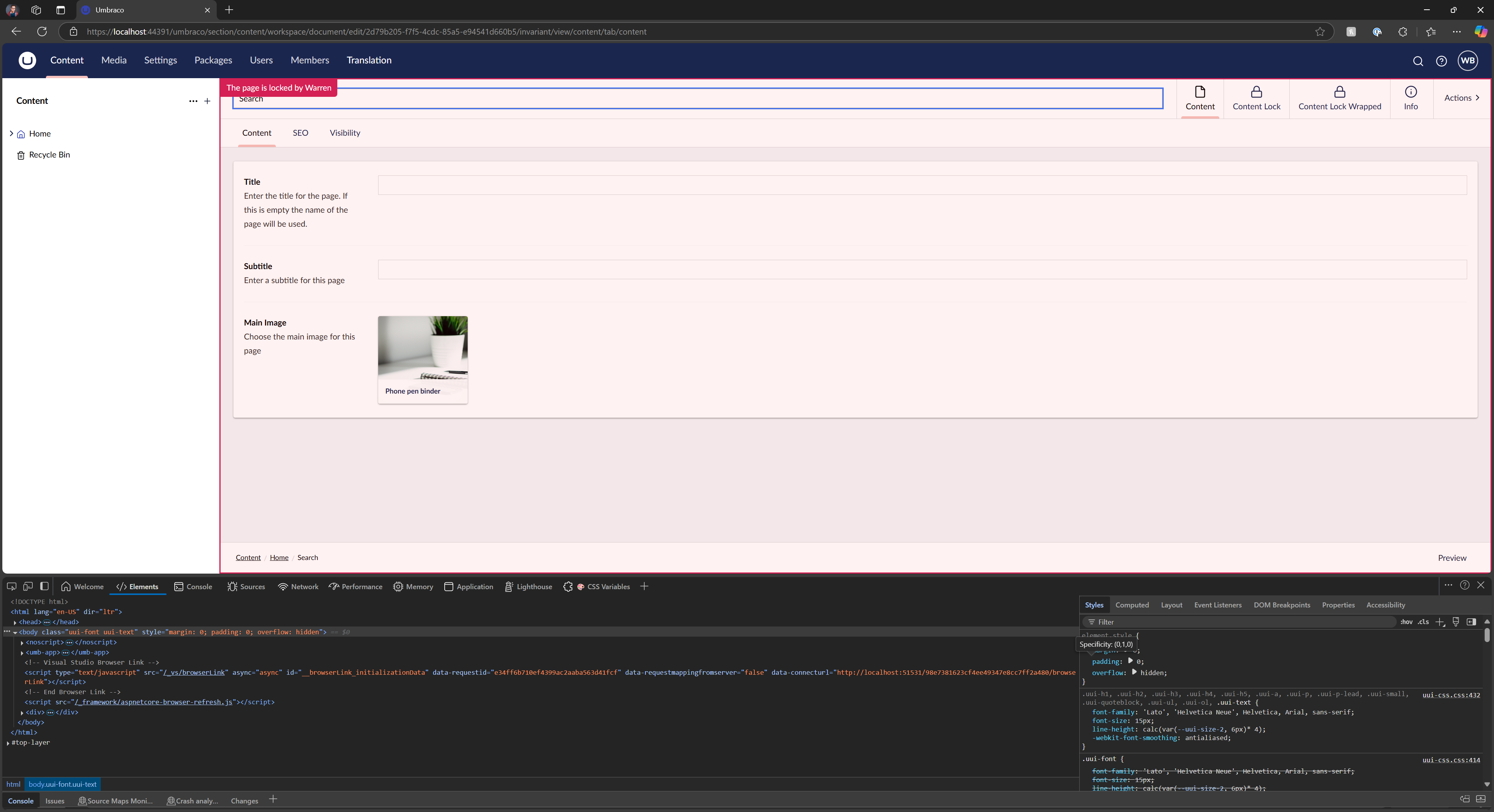Screen dimensions: 1494x812
Task: Open the Packages section
Action: [x=213, y=60]
